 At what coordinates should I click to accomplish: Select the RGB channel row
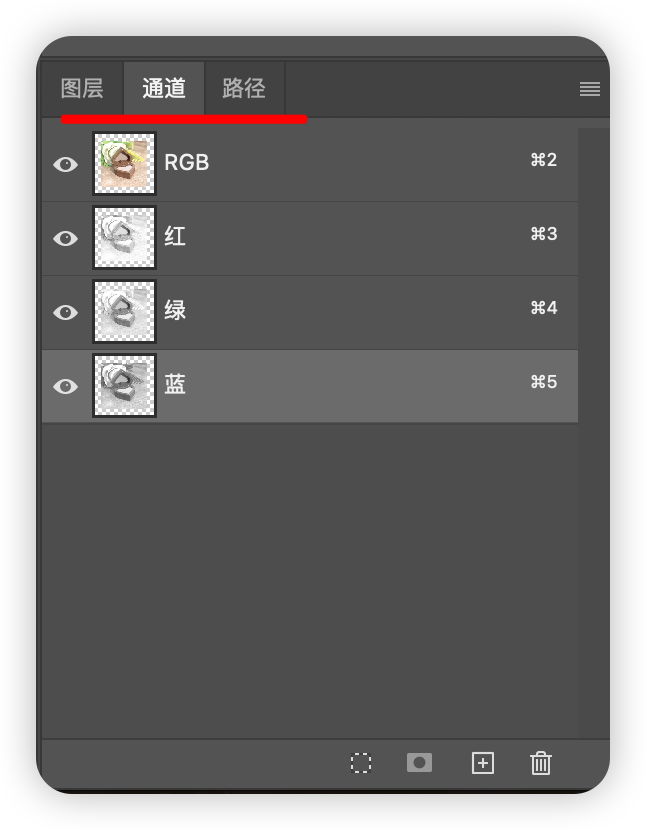point(310,164)
